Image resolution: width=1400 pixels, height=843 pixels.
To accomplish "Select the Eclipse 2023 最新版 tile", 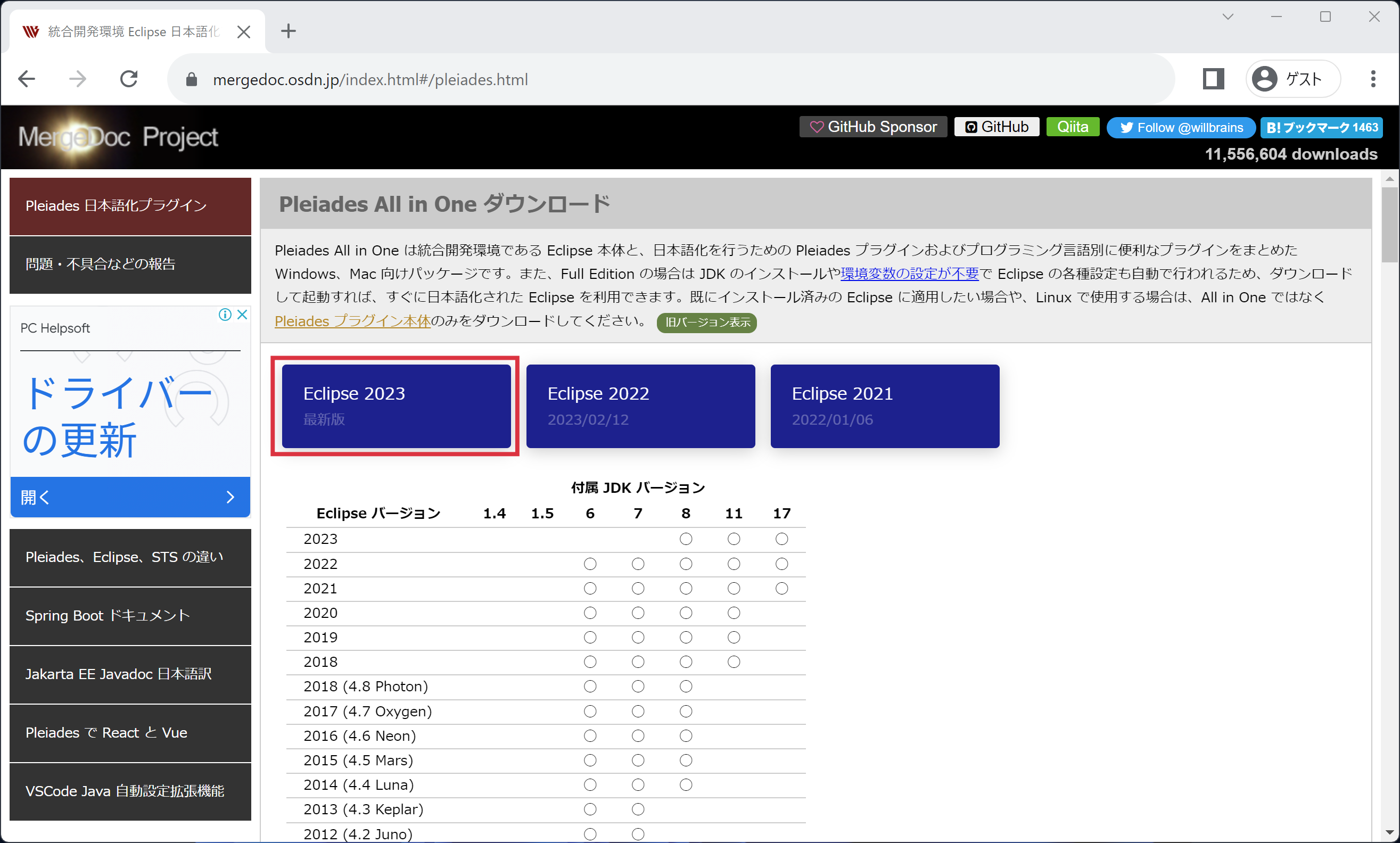I will coord(396,406).
